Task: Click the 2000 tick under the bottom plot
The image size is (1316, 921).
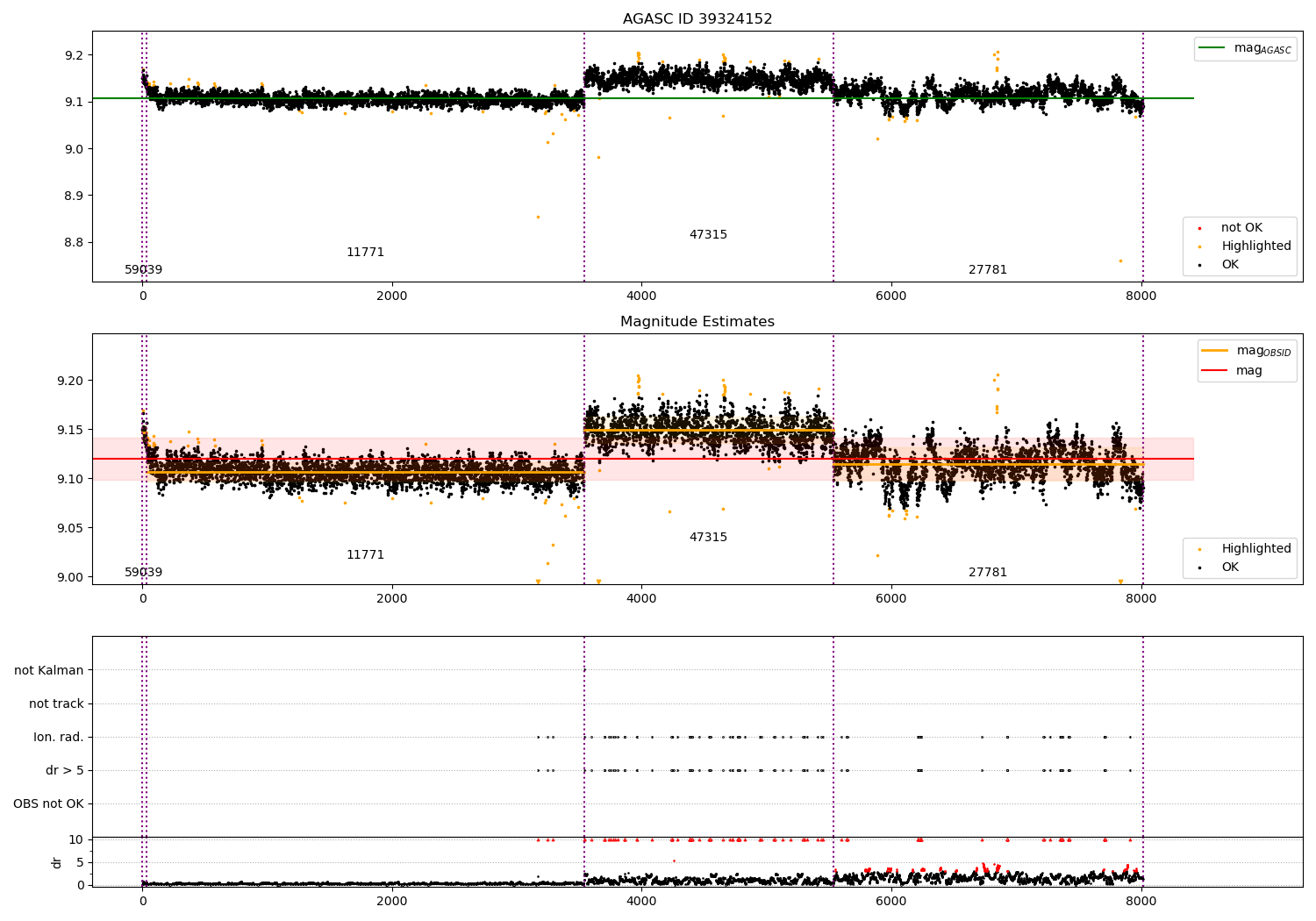Action: 392,902
